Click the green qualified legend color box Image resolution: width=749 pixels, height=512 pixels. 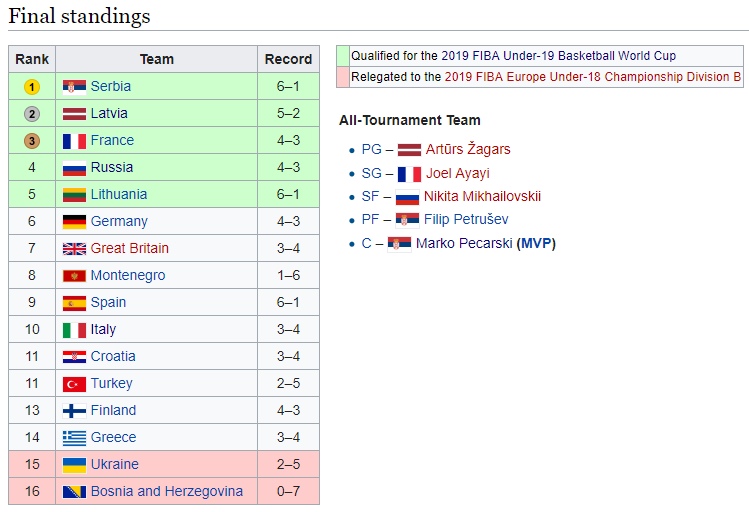[x=342, y=56]
